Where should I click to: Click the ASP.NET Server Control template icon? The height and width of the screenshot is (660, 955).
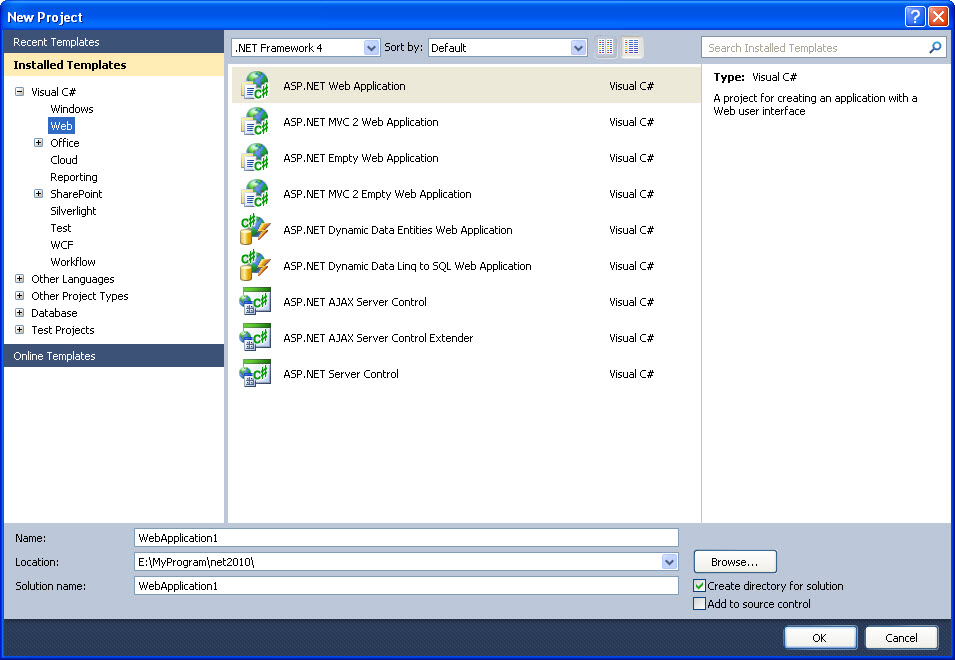point(256,374)
